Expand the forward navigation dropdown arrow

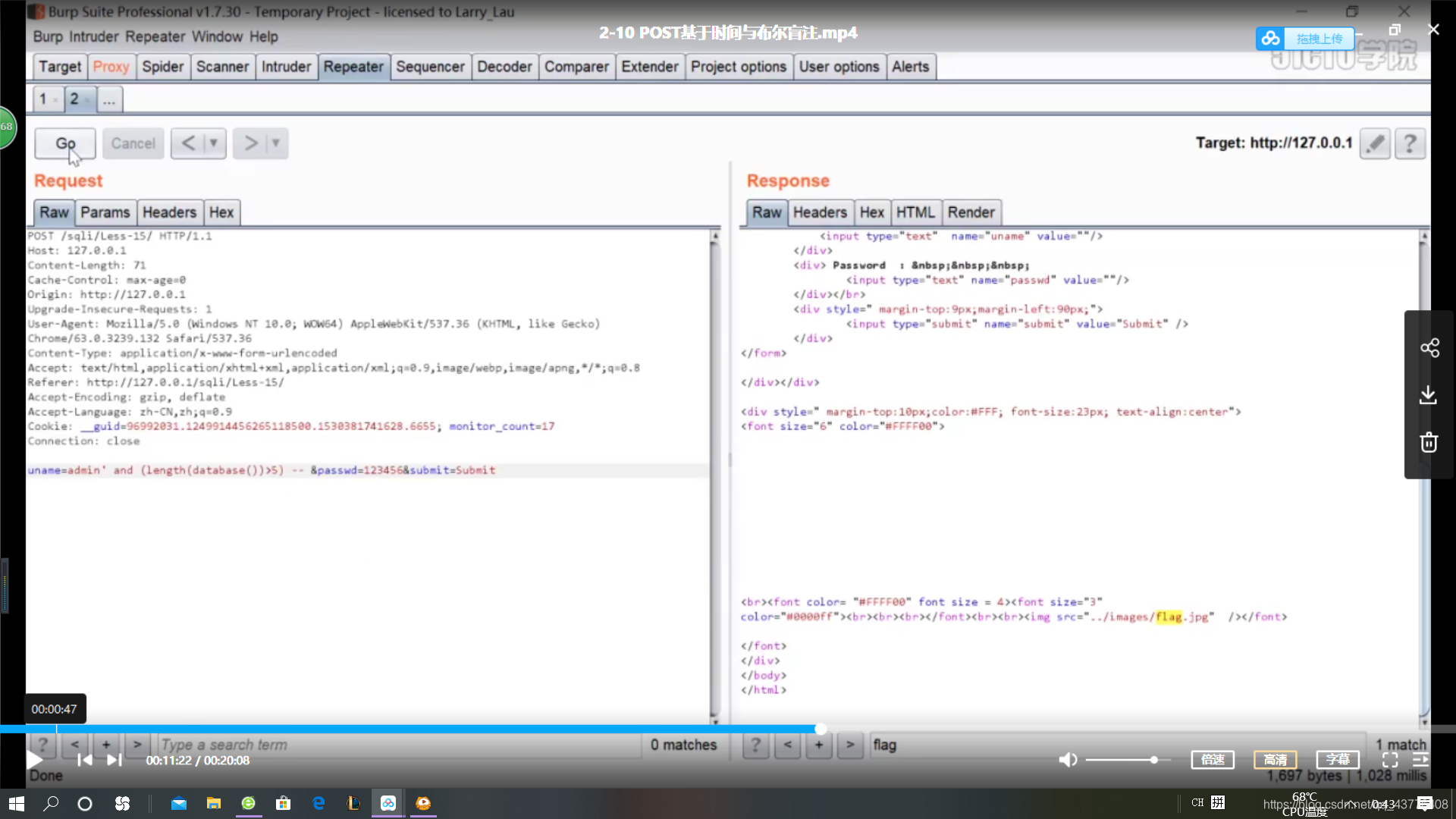tap(276, 143)
